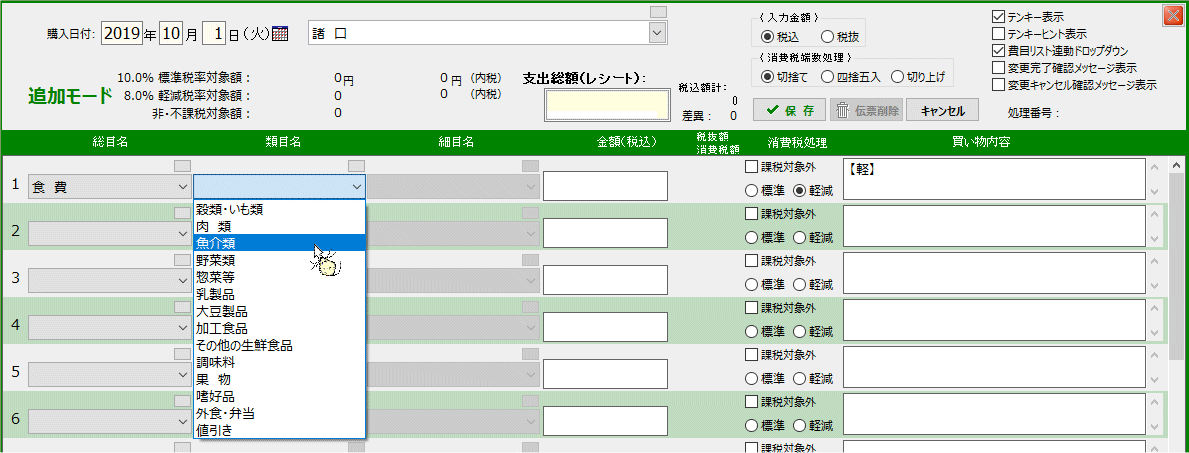Click the 支出総額 receipt total field

pos(605,104)
